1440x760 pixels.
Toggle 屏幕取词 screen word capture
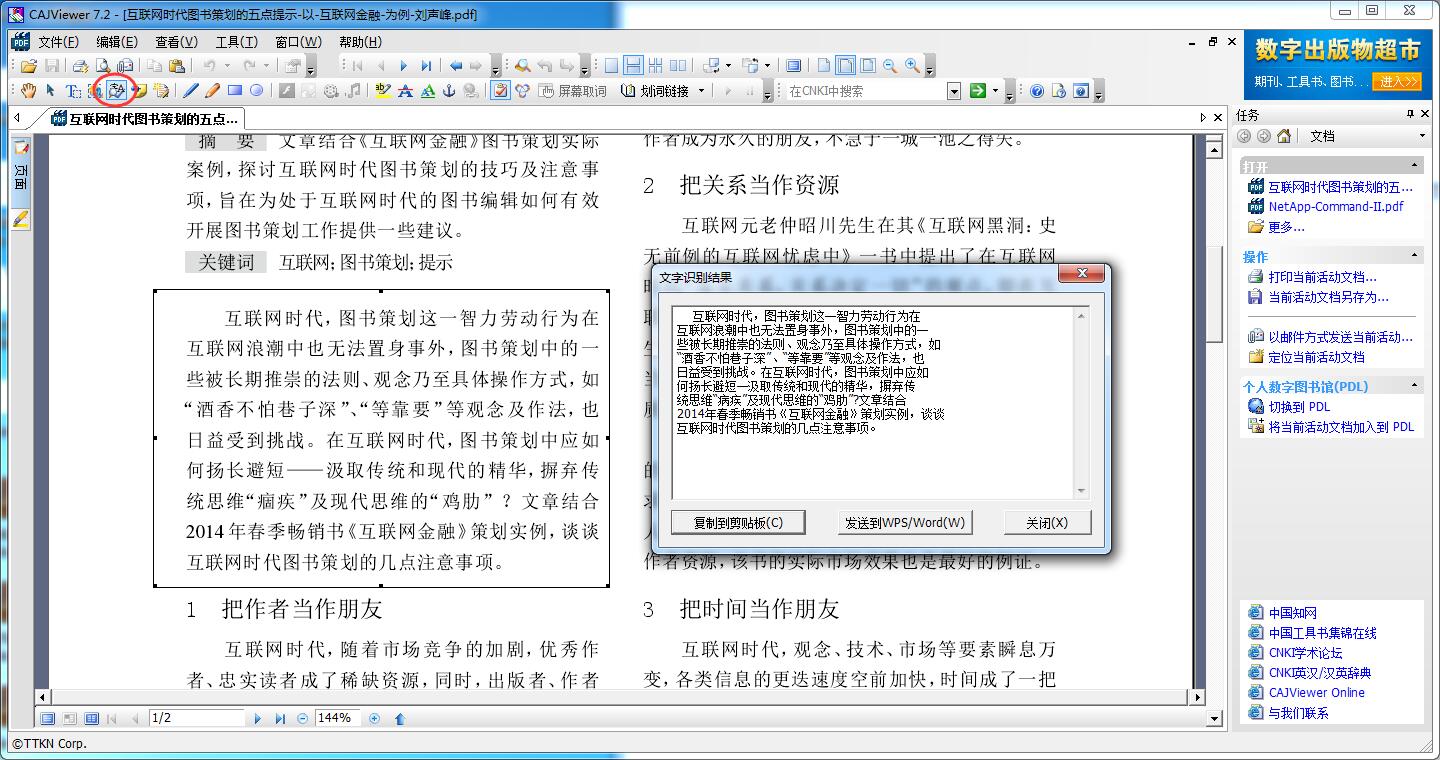pyautogui.click(x=572, y=91)
